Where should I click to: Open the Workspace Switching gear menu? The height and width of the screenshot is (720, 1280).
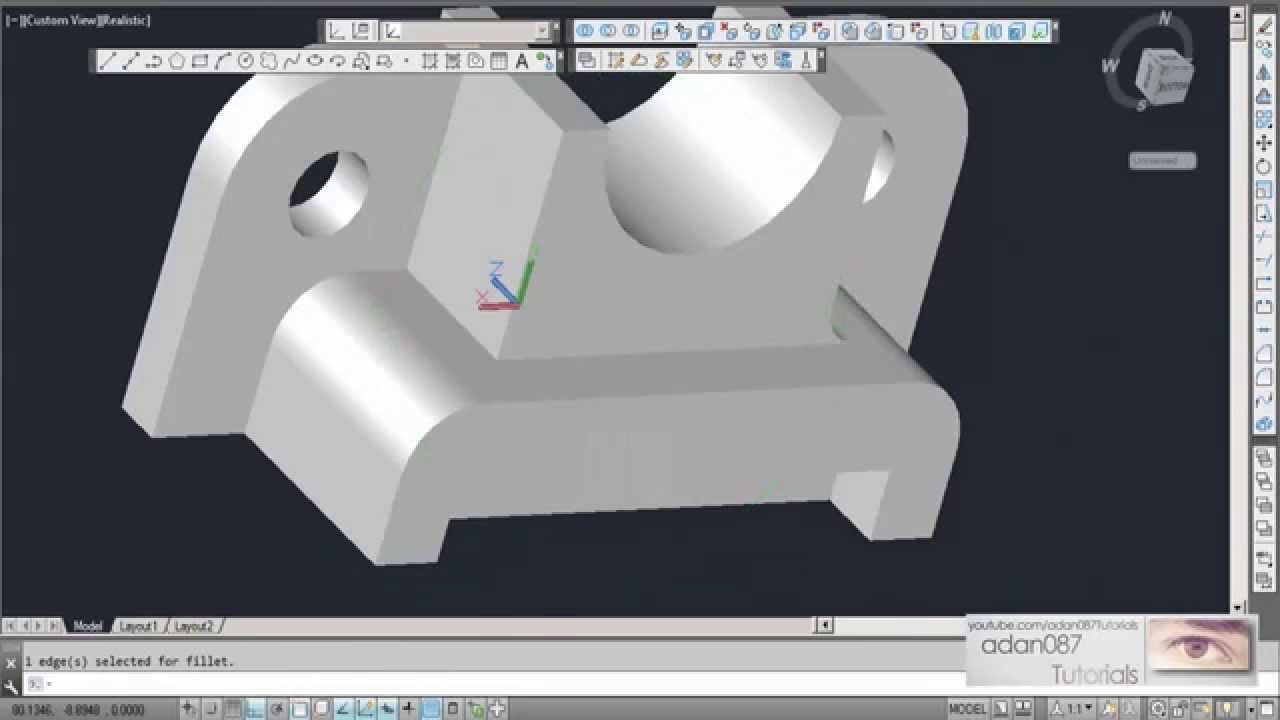[x=1158, y=709]
